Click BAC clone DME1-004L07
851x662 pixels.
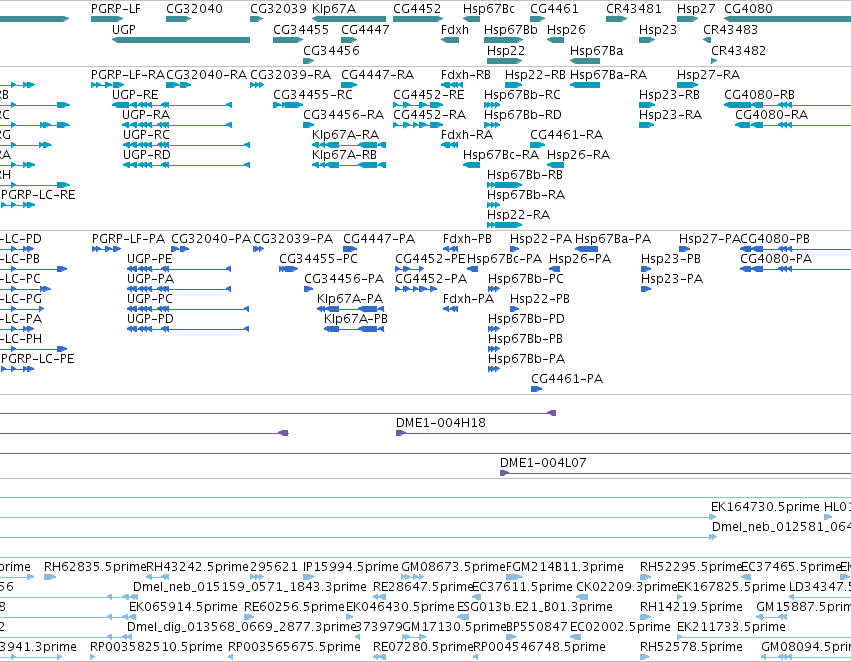[x=543, y=463]
